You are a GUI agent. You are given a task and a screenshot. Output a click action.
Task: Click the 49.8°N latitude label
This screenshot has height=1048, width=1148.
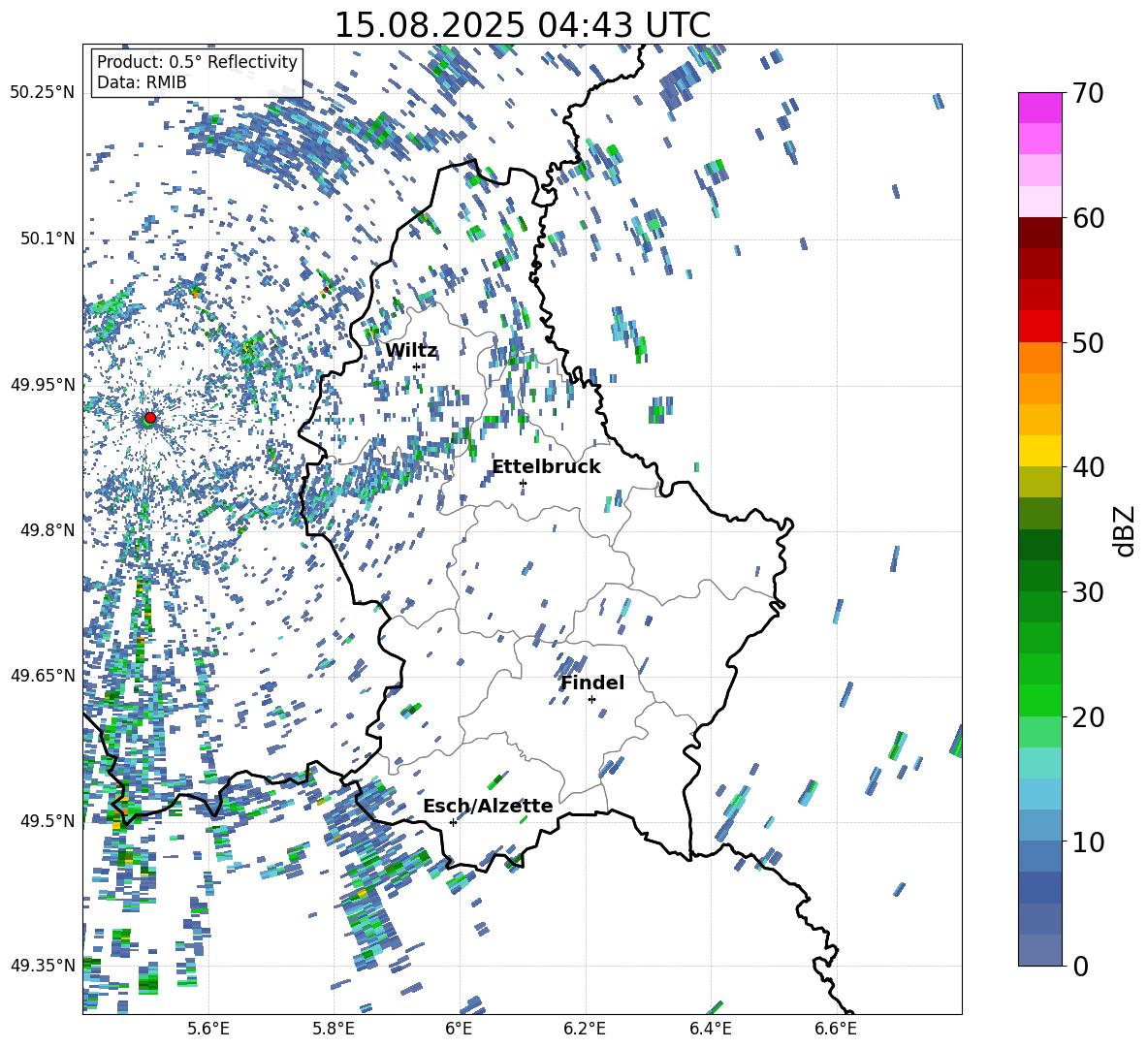(47, 530)
